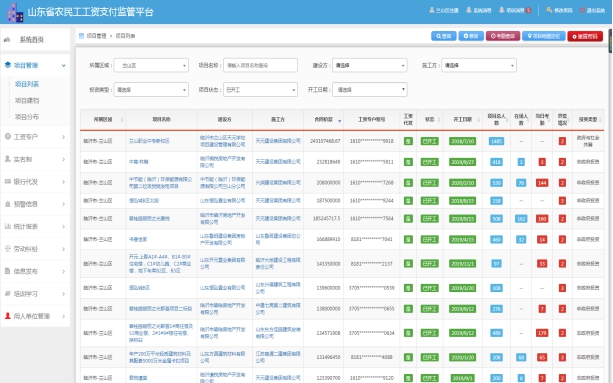Image resolution: width=613 pixels, height=383 pixels.
Task: Click the 劳动纠纷 sidebar icon
Action: (x=7, y=249)
